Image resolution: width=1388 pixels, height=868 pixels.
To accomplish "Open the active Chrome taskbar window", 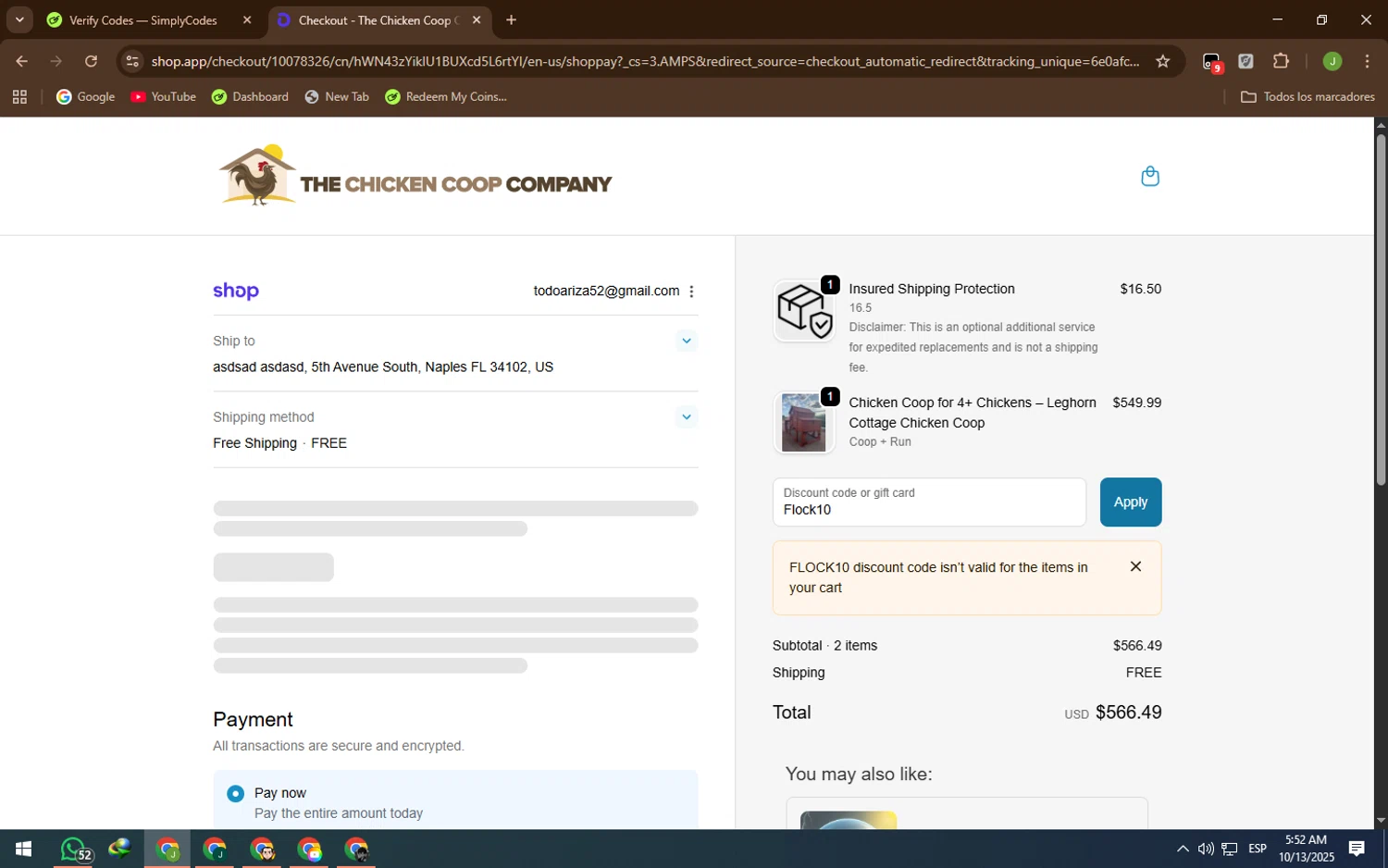I will (x=167, y=849).
